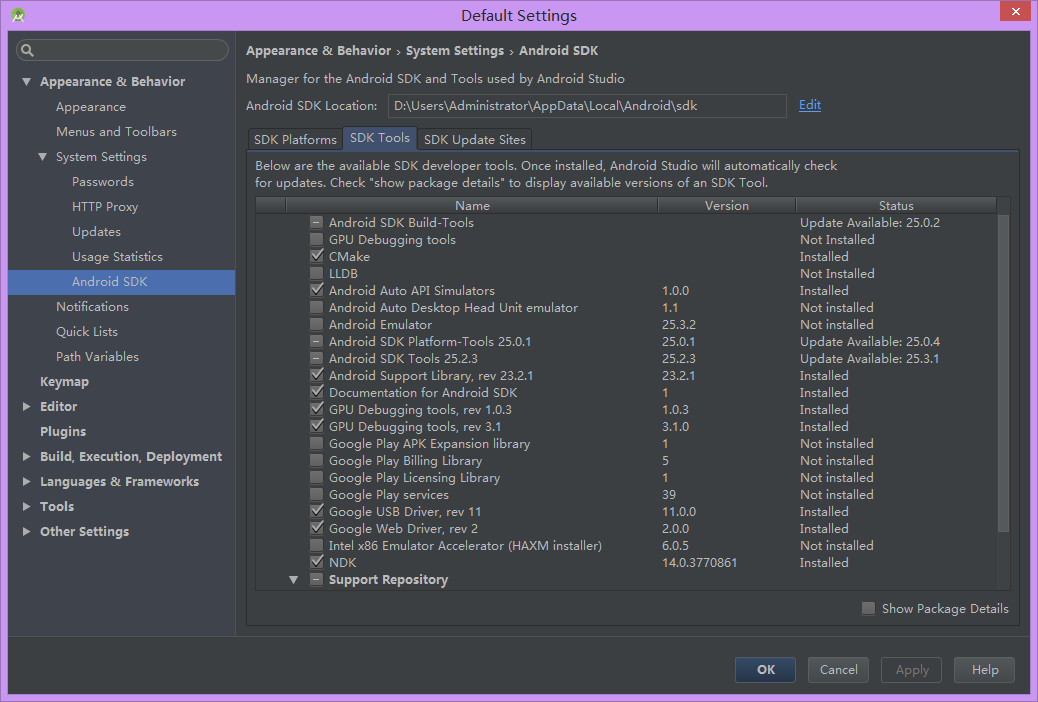Image resolution: width=1038 pixels, height=702 pixels.
Task: Select 'Android Support Library, rev 23.2.1' row
Action: point(626,376)
